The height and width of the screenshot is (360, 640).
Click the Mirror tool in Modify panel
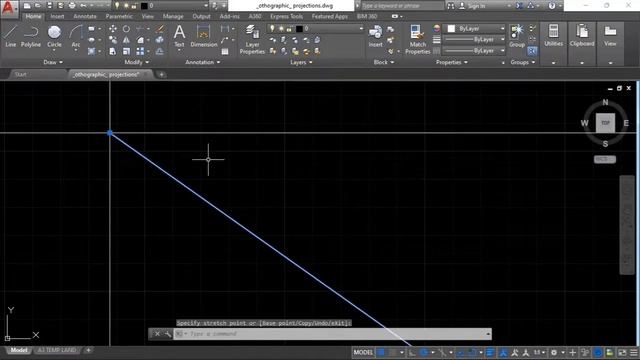pos(126,40)
